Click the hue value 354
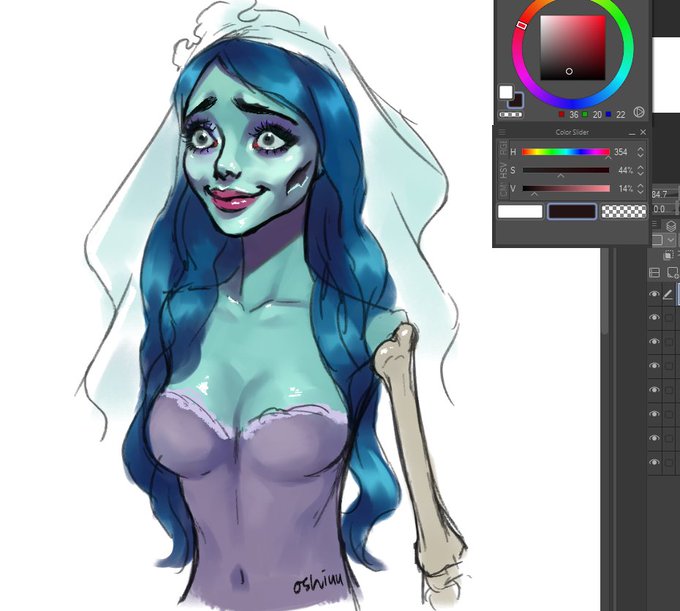680x611 pixels. [621, 152]
